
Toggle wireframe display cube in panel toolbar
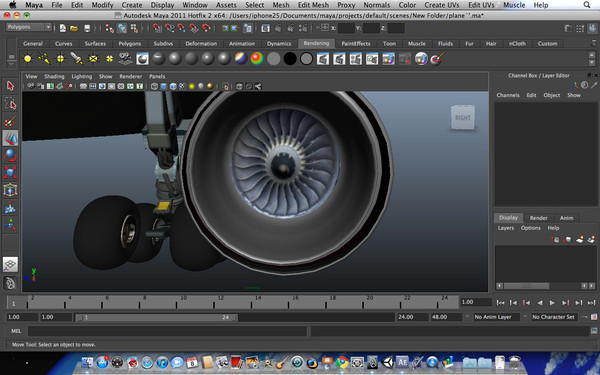click(154, 86)
